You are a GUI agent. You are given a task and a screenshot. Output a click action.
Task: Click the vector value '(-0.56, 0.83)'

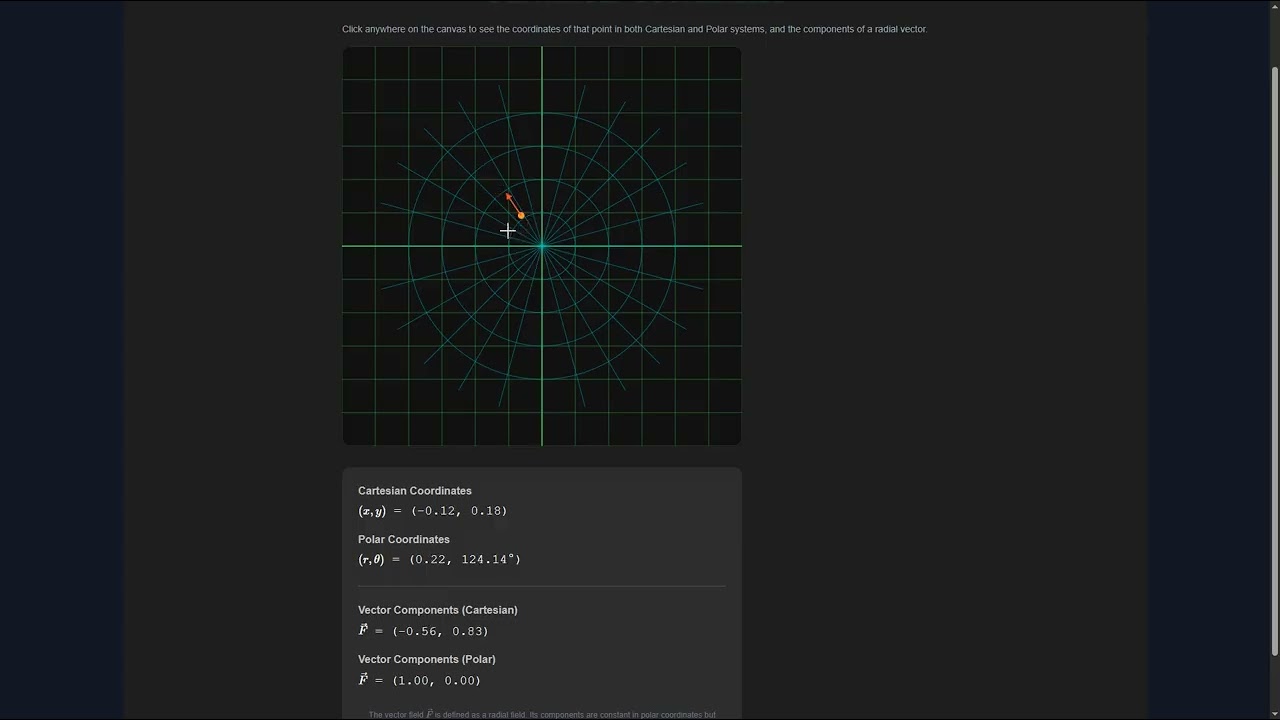(x=440, y=632)
